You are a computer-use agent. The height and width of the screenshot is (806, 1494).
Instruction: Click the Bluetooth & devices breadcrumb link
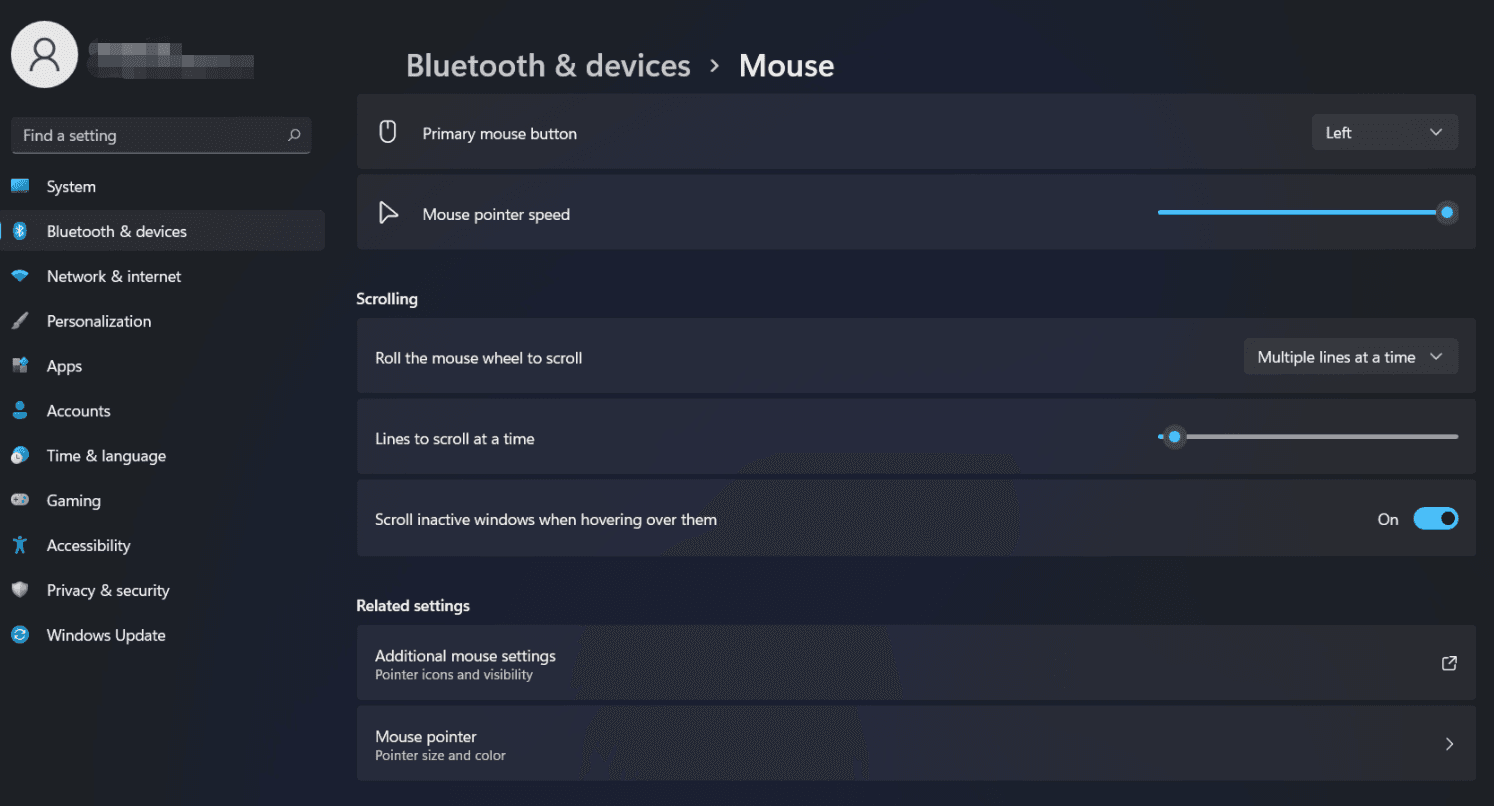coord(548,66)
